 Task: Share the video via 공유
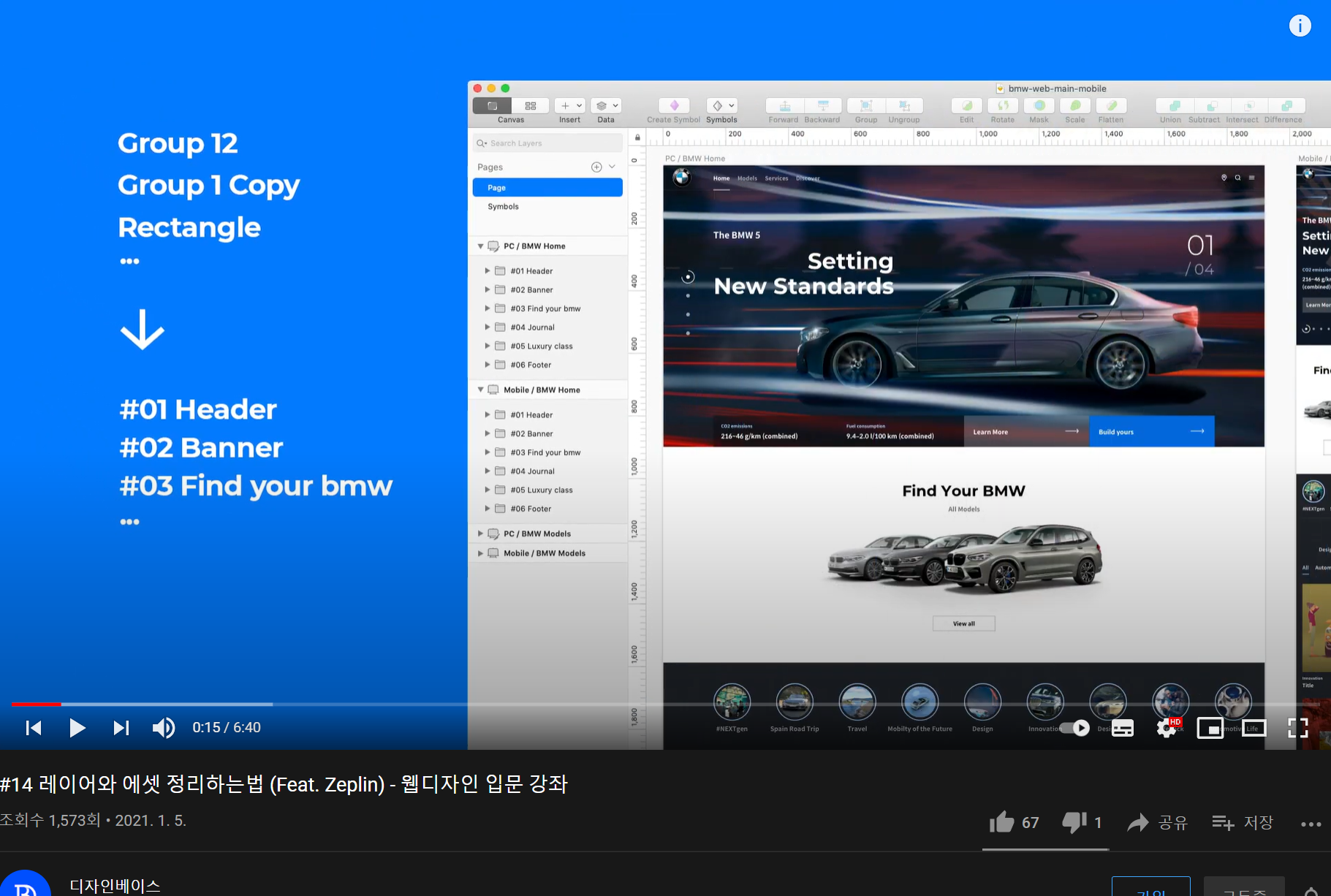(1158, 822)
